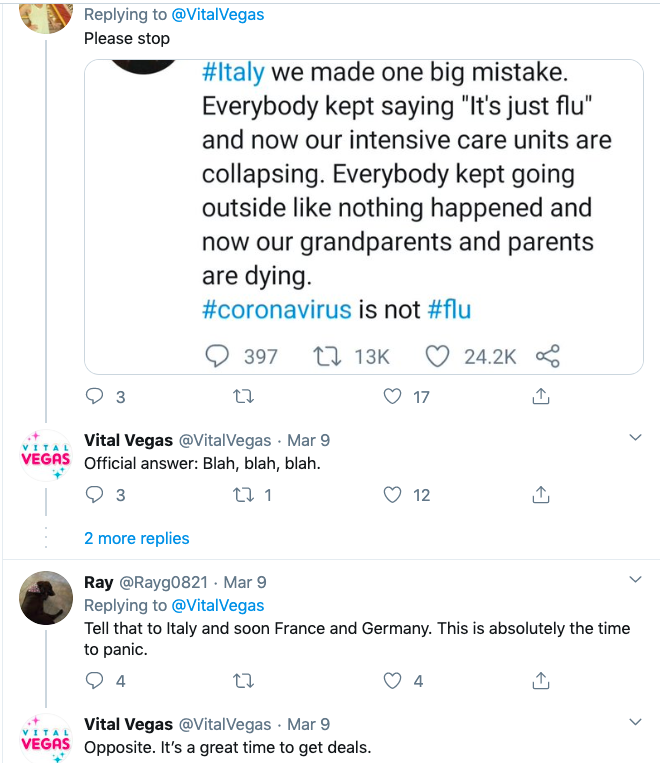Open the #coronavirus hashtag in quoted tweet
Viewport: 660px width, 763px height.
pyautogui.click(x=277, y=309)
